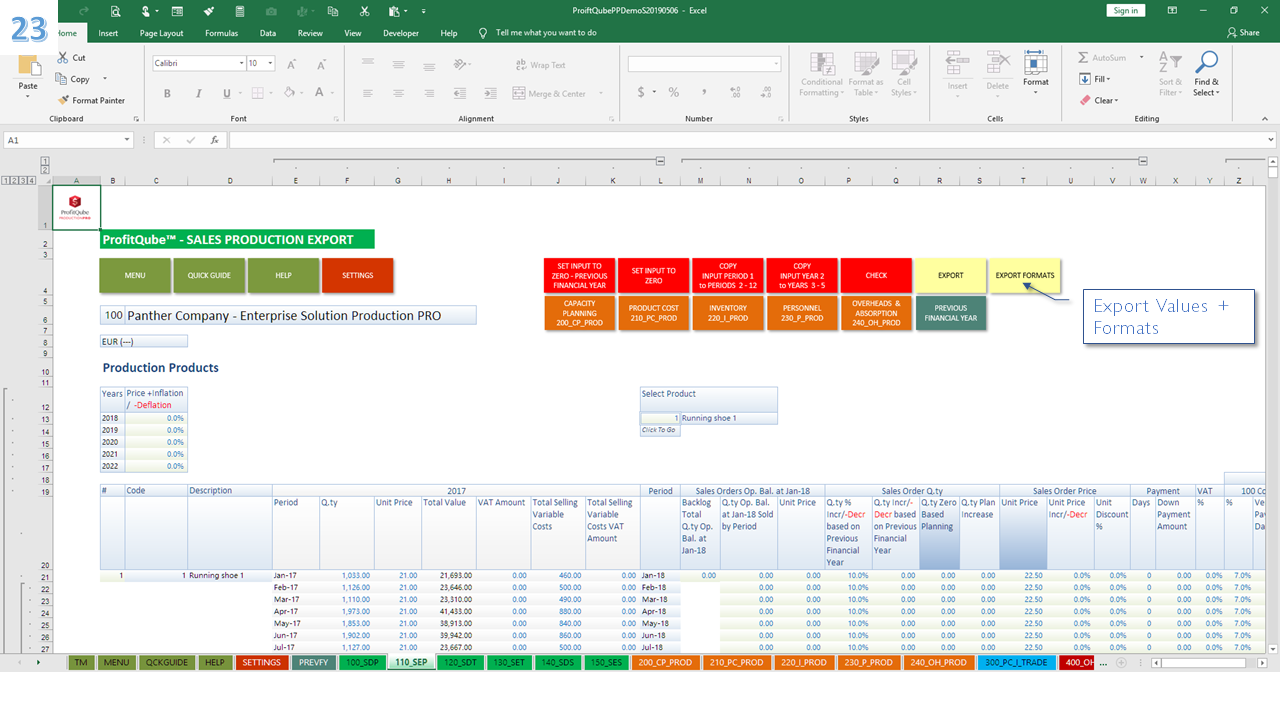
Task: Open the Clear eraser dropdown
Action: pos(1099,100)
